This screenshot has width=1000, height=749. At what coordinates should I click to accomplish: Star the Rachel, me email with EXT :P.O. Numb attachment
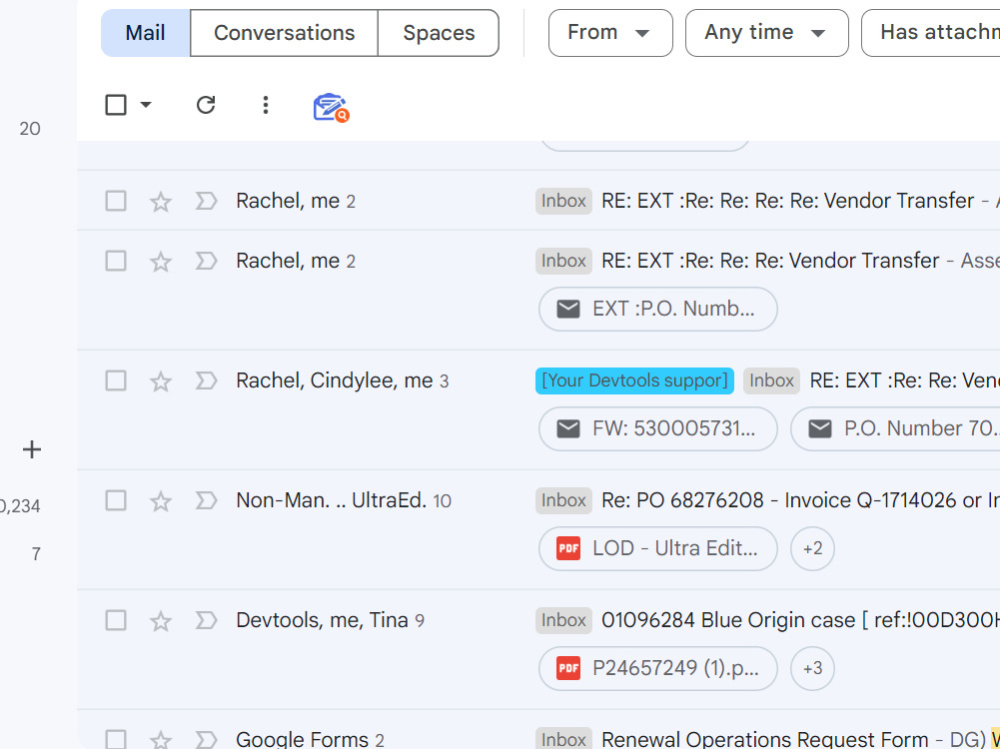161,262
